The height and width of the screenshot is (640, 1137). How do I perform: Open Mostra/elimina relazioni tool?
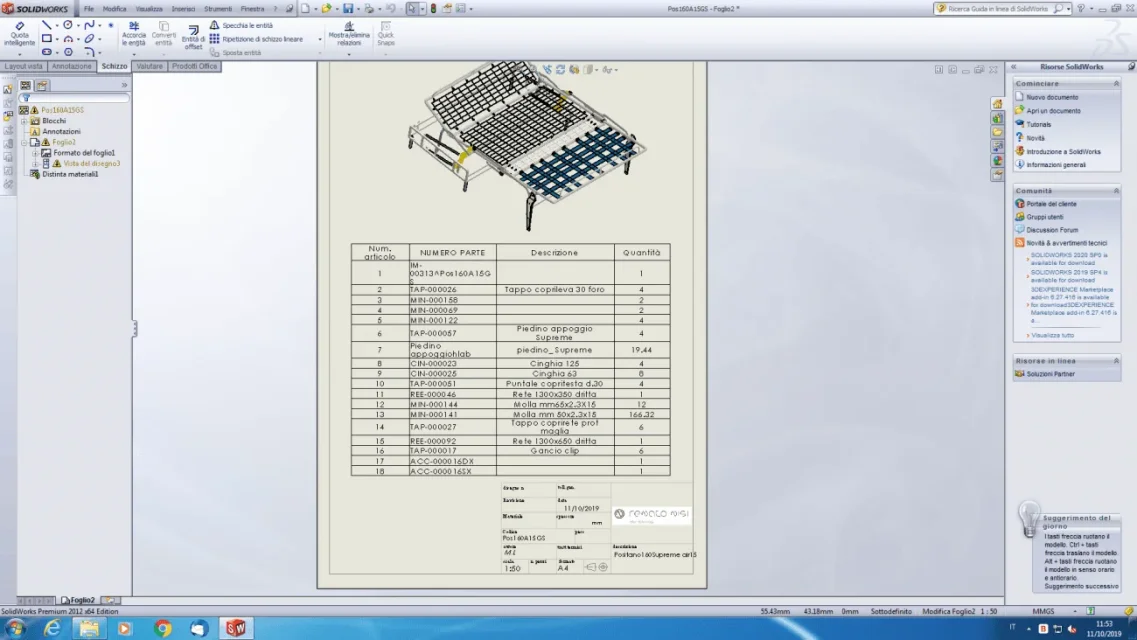[349, 33]
